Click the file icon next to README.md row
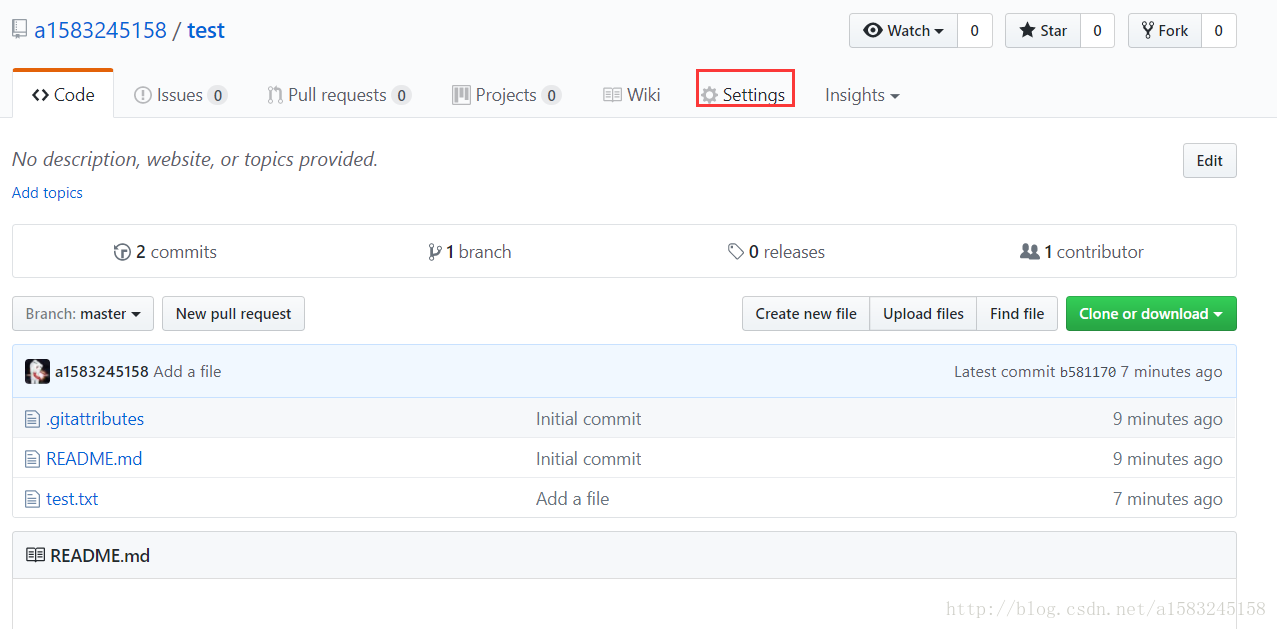This screenshot has height=629, width=1277. 32,459
